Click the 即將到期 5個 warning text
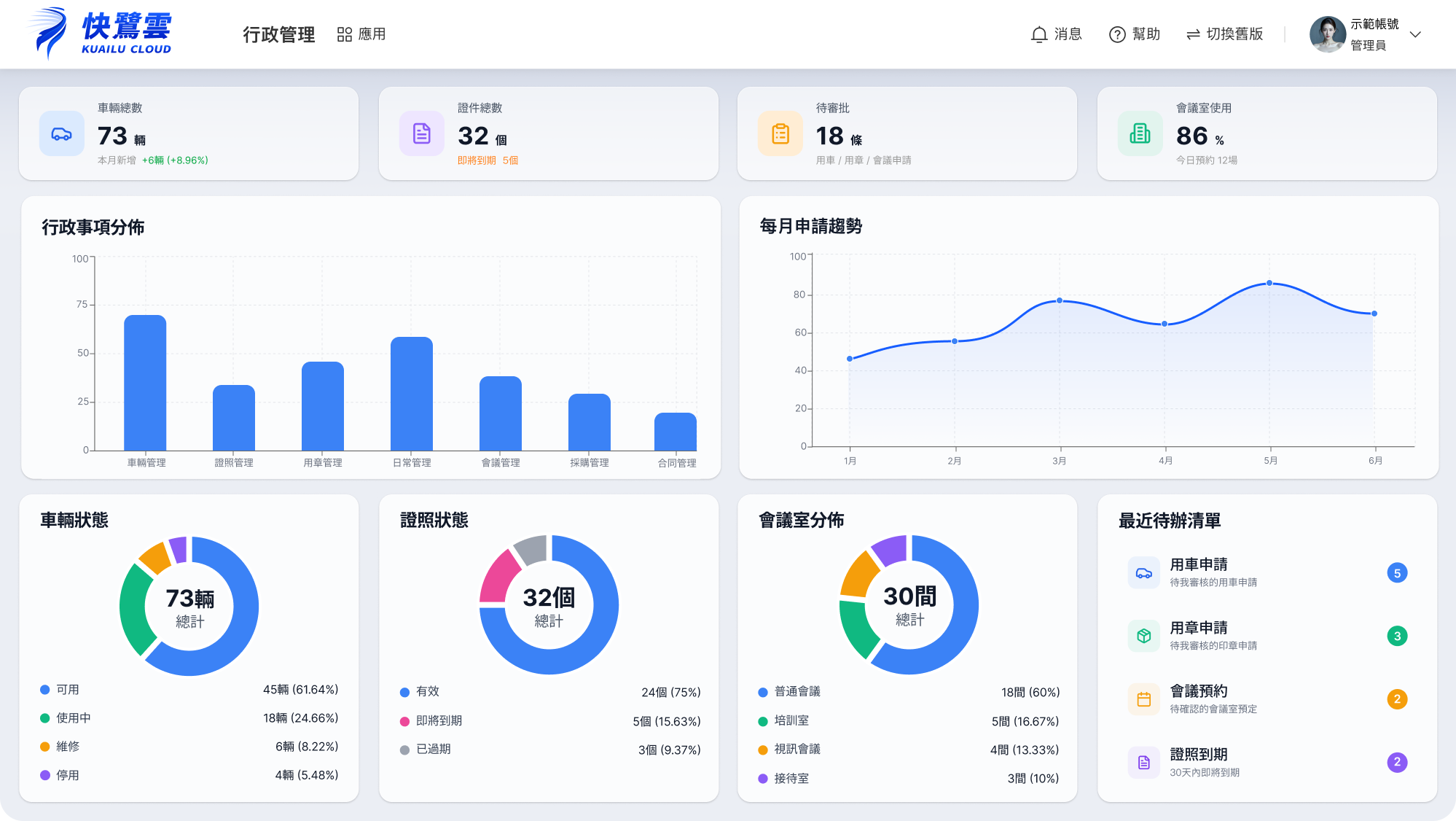The image size is (1456, 821). (x=488, y=160)
